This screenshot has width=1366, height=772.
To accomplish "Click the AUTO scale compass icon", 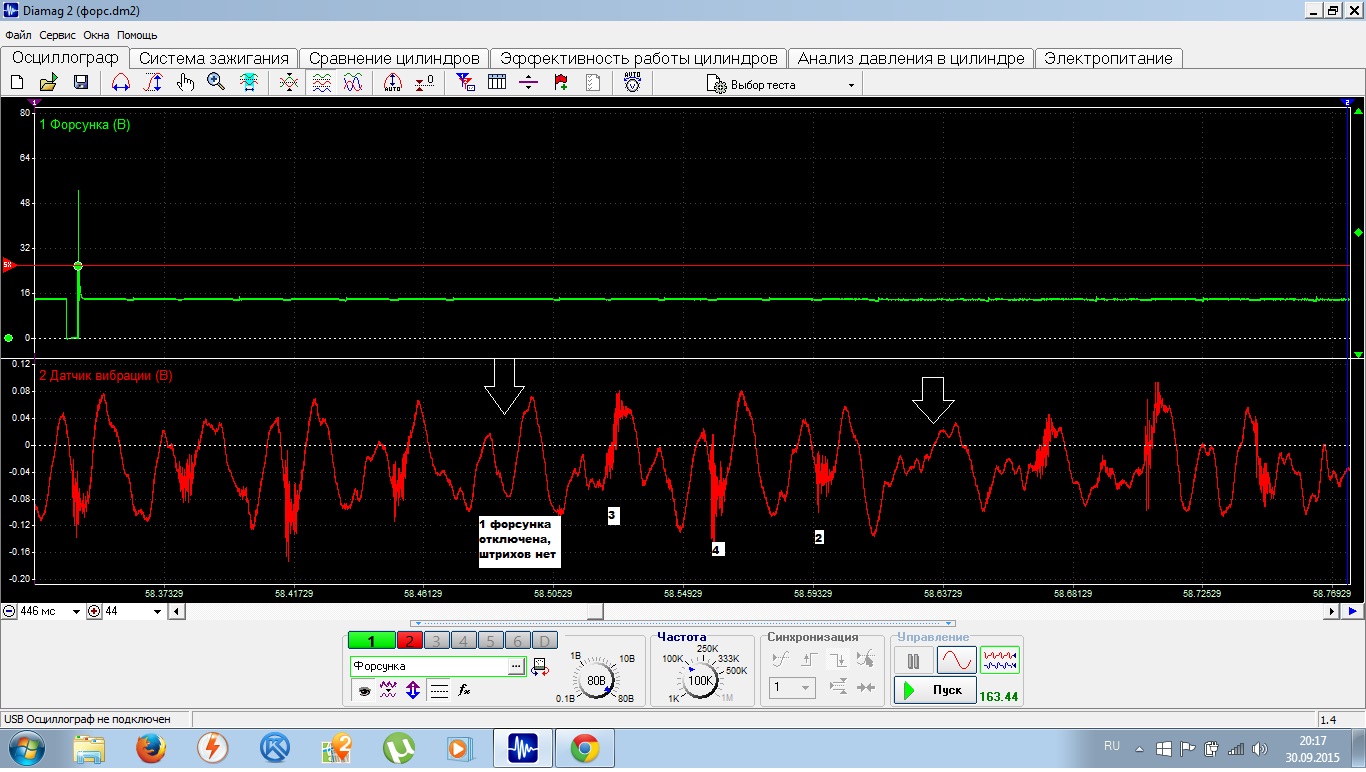I will [x=393, y=82].
